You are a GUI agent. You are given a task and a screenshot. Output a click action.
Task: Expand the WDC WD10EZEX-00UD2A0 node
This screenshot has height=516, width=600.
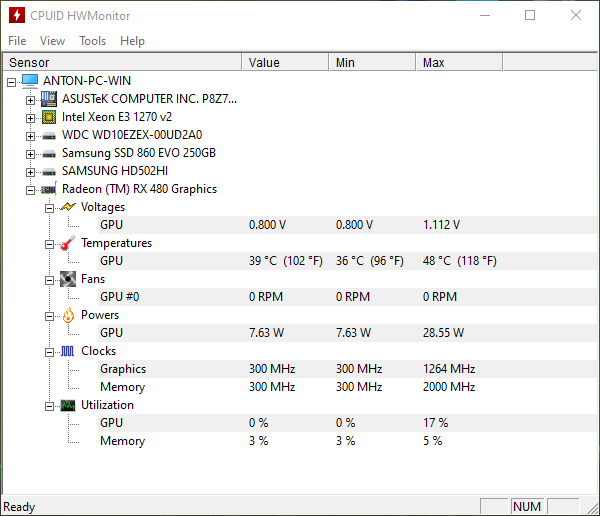tap(30, 136)
